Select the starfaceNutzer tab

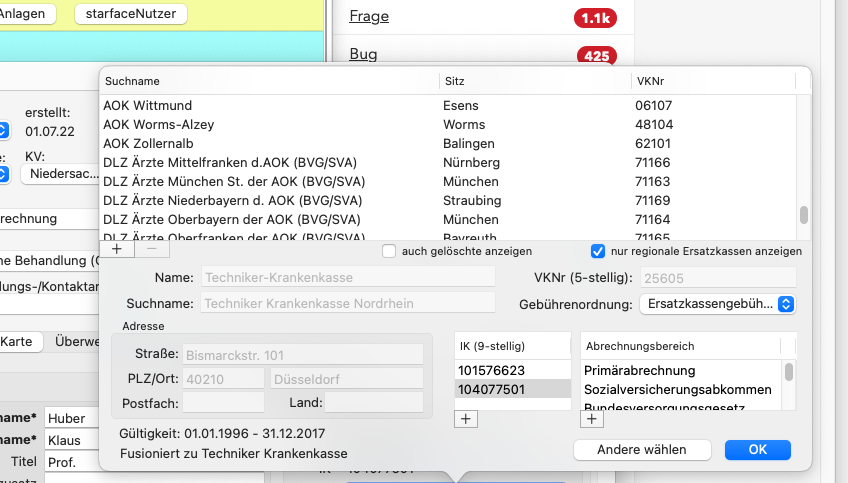131,14
